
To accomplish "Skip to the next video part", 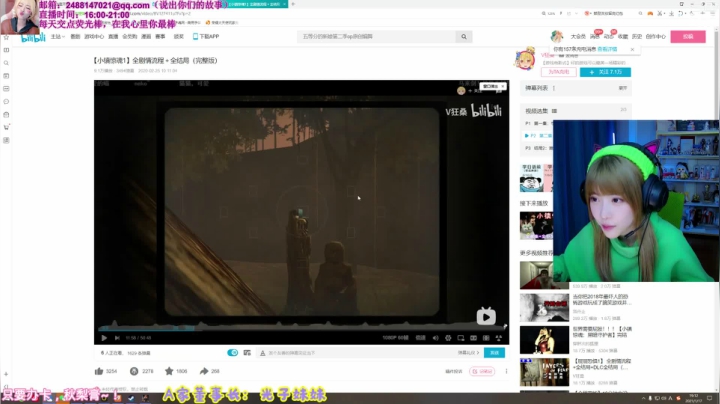I will click(x=117, y=338).
